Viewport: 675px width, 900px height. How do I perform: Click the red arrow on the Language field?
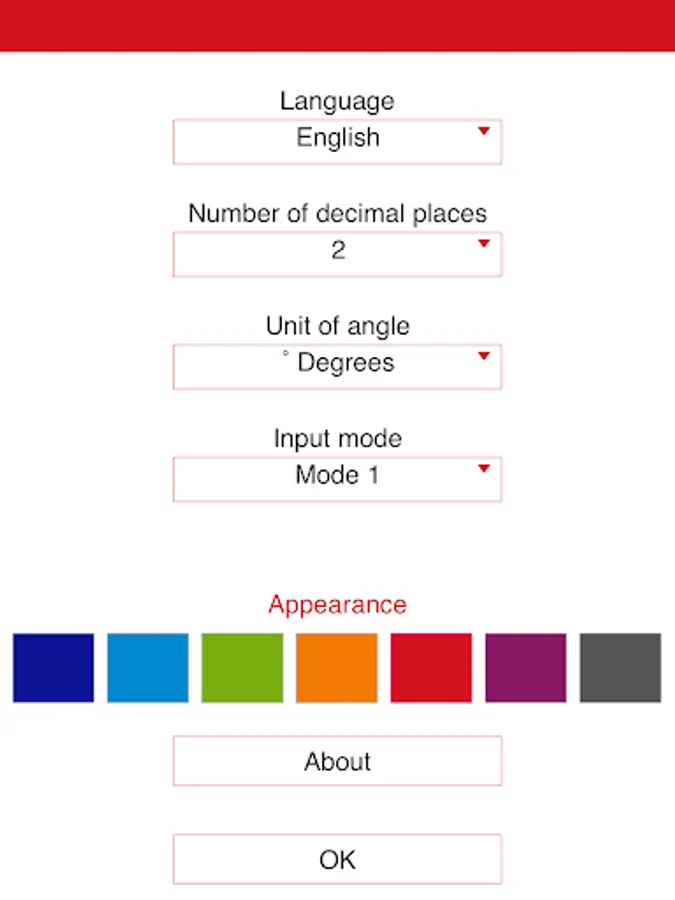pos(484,131)
